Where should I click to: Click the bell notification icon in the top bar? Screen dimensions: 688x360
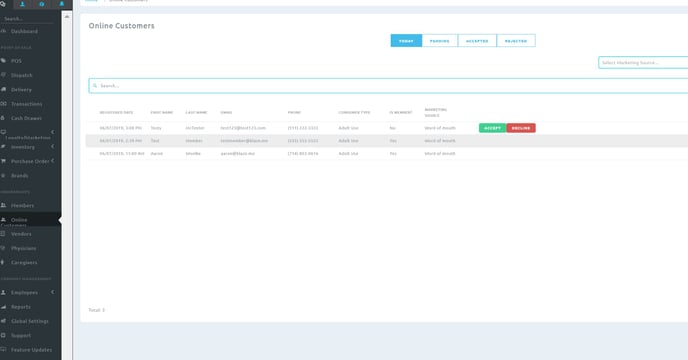pos(61,4)
